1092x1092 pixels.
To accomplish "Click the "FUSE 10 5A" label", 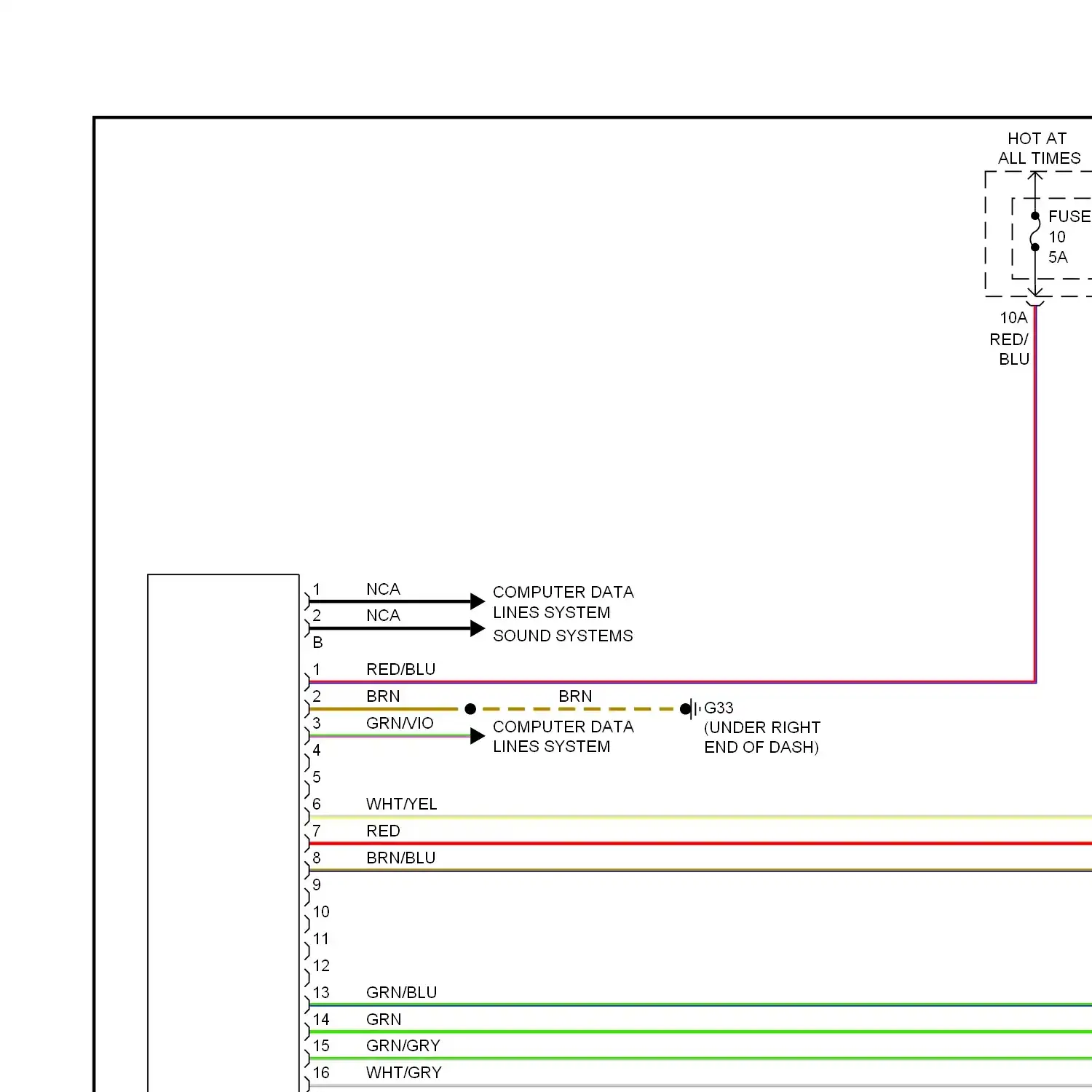I will coord(1069,237).
